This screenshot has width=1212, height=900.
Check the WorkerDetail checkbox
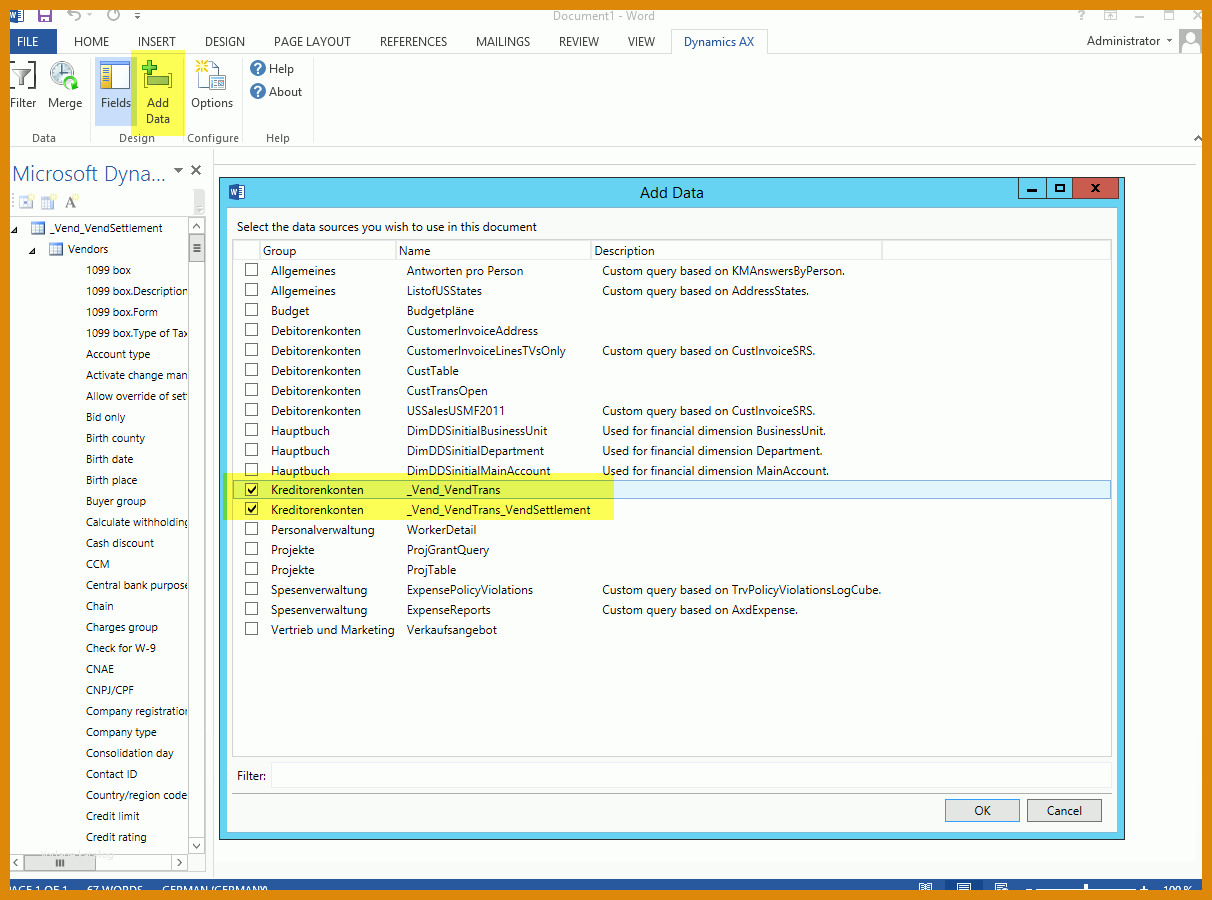pos(252,529)
